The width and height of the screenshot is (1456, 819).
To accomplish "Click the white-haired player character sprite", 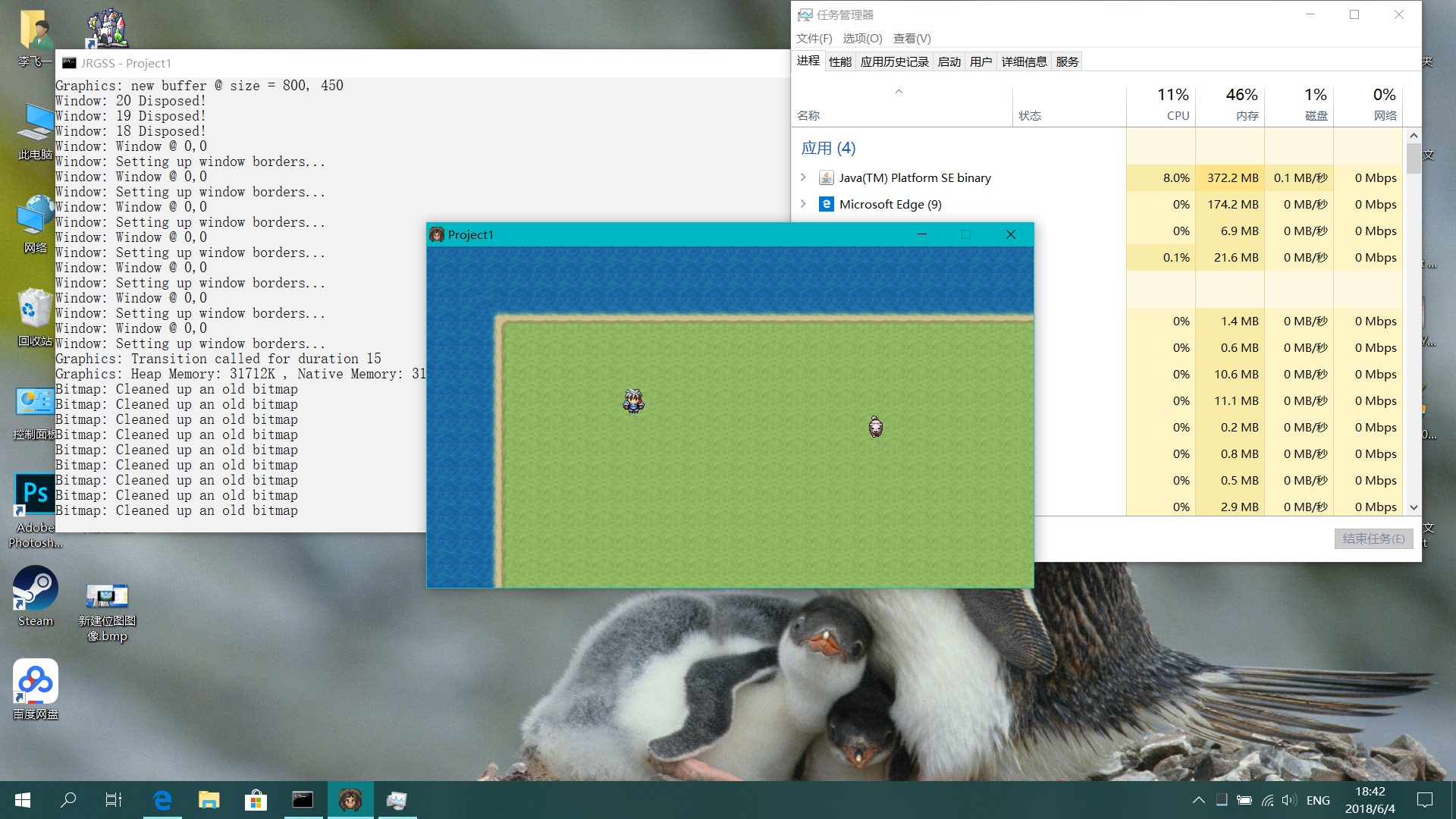I will click(x=633, y=400).
